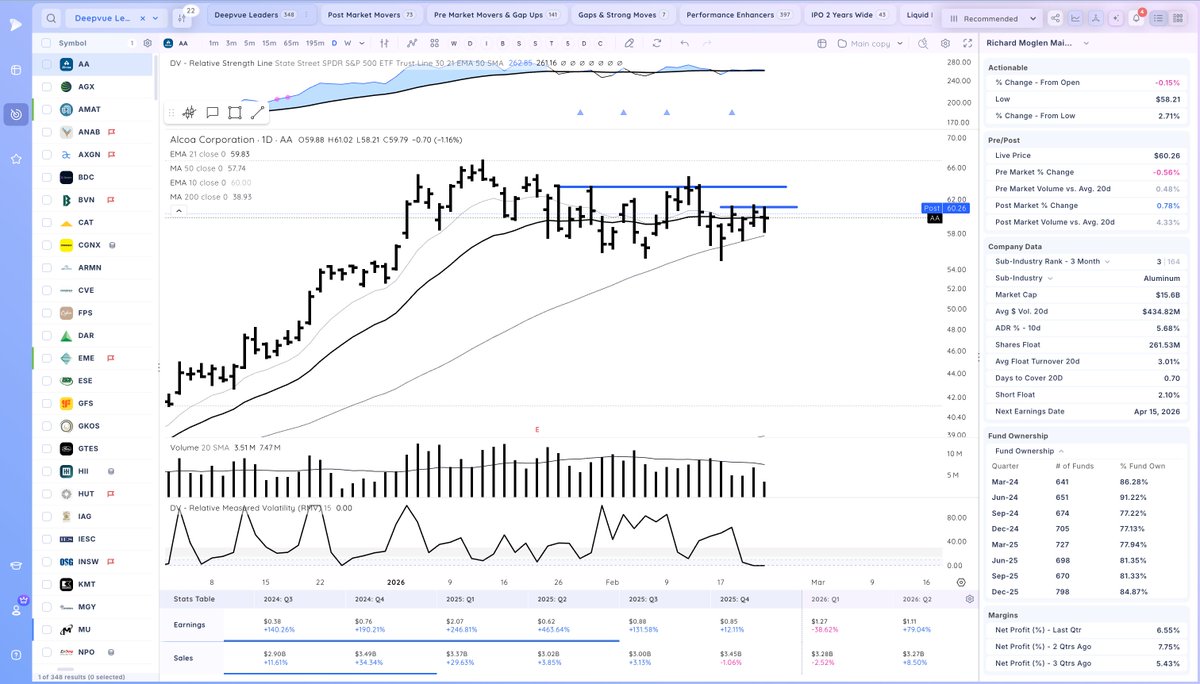Open the Sub-Industry chevron dropdown
The width and height of the screenshot is (1200, 684).
coord(1050,278)
